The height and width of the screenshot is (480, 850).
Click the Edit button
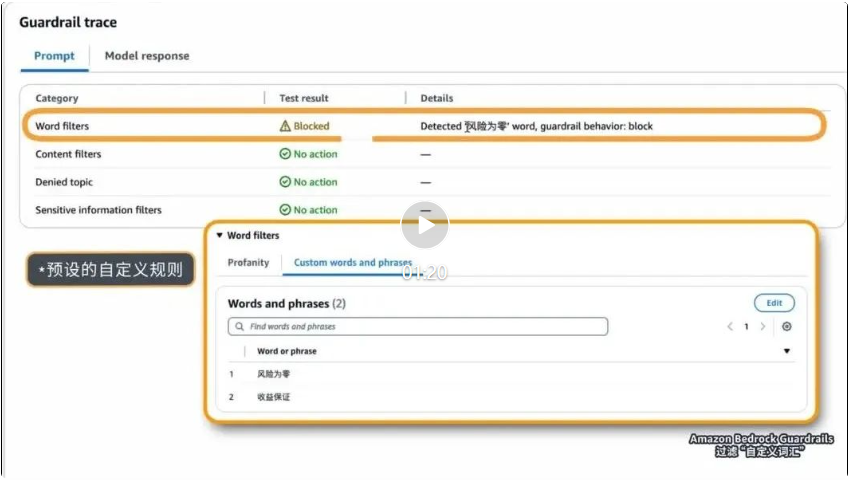point(774,303)
